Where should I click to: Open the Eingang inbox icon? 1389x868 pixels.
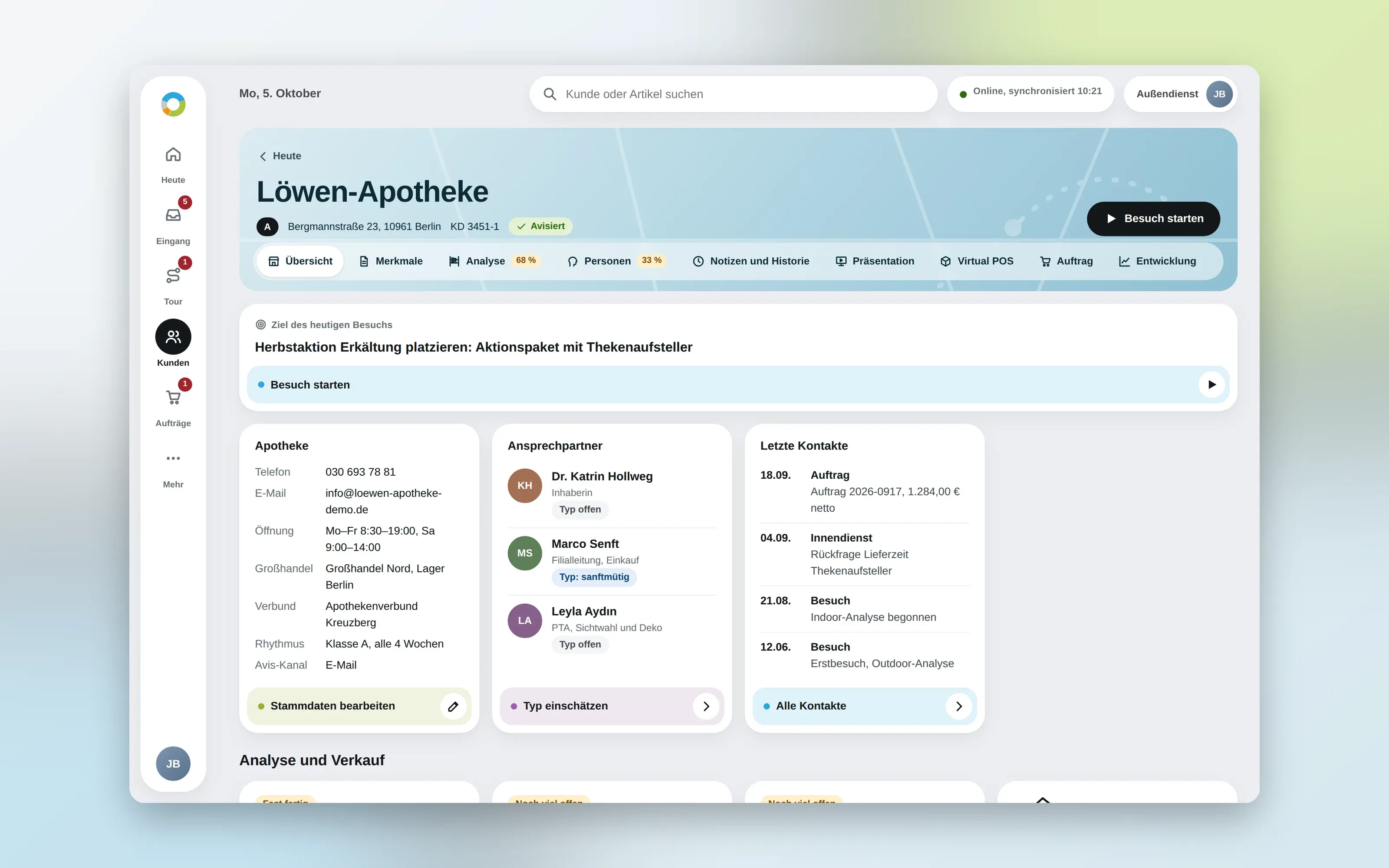pos(173,215)
